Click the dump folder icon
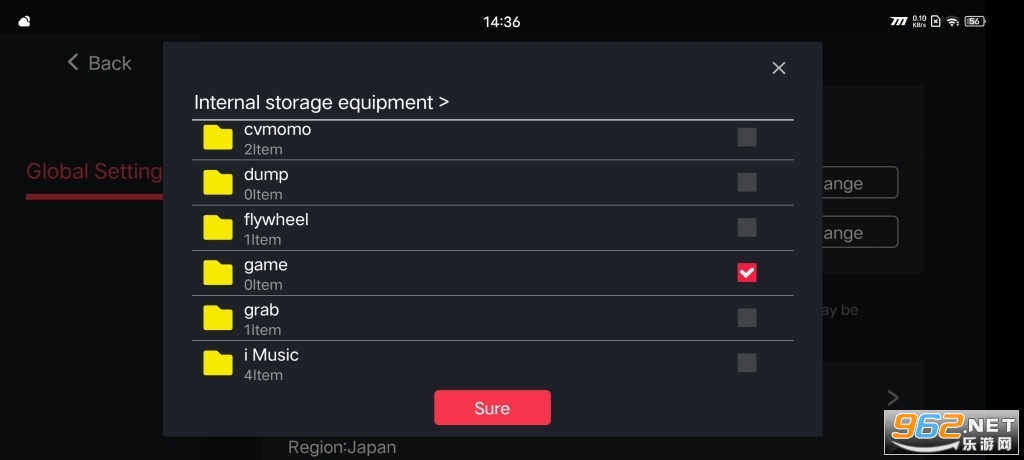1024x460 pixels. 218,183
